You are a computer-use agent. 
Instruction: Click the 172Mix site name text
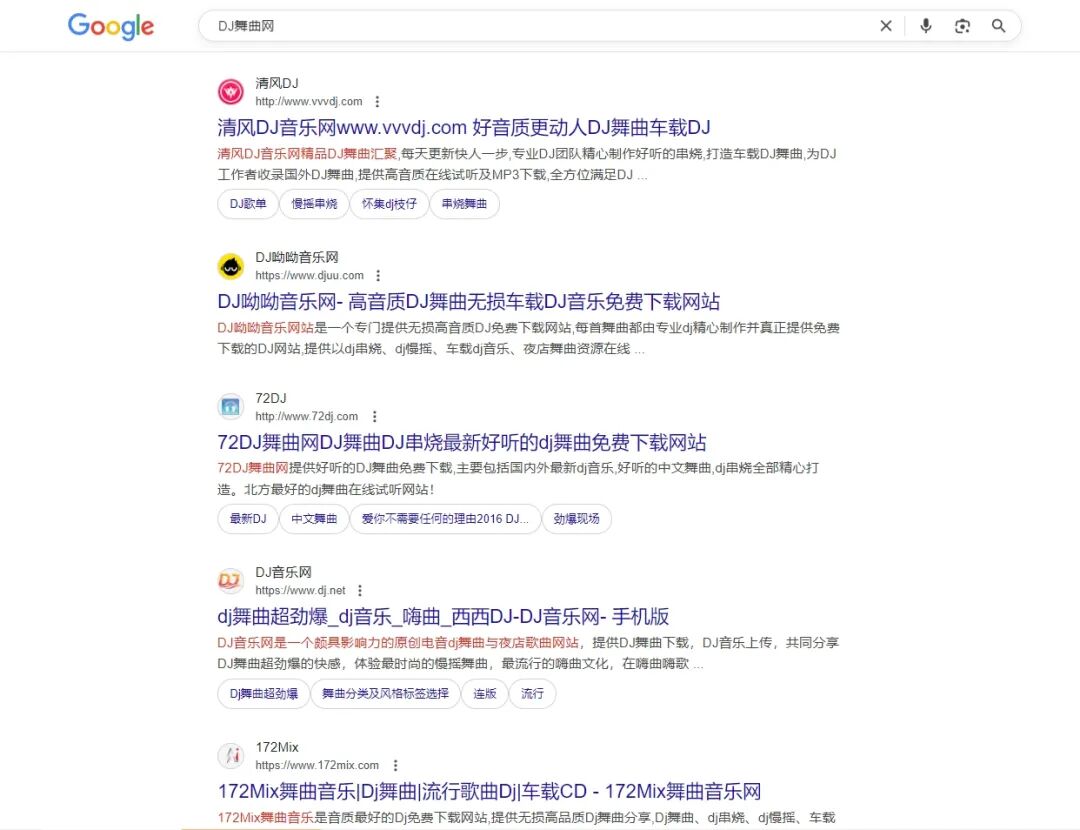click(277, 747)
